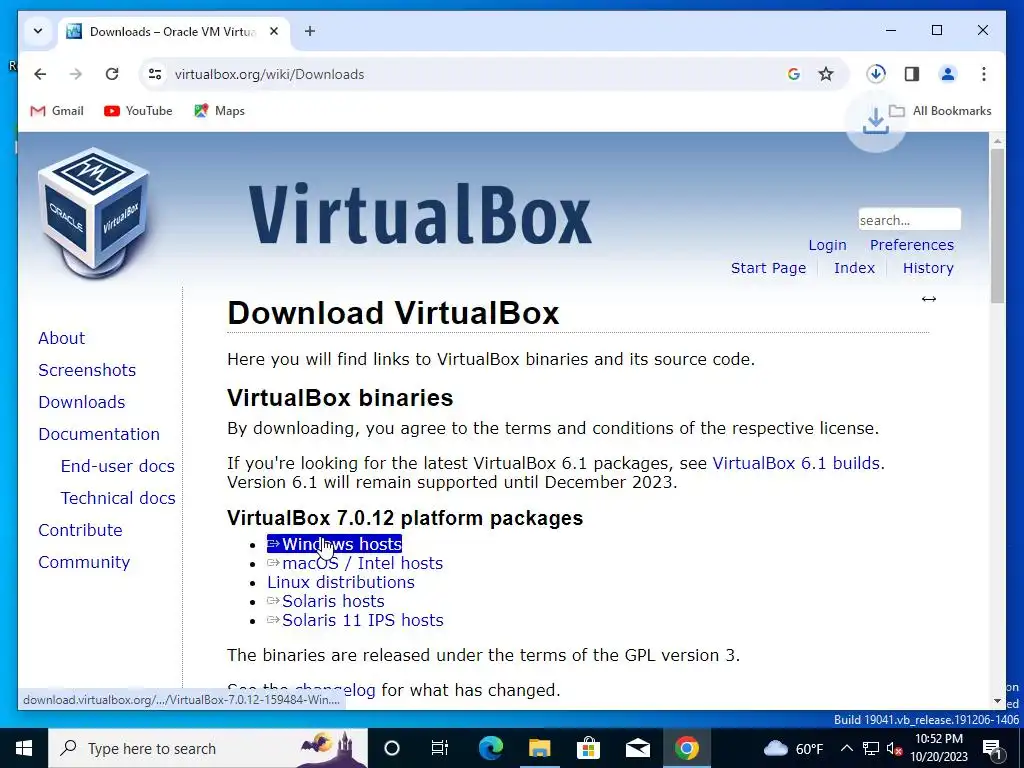Viewport: 1024px width, 768px height.
Task: Open Microsoft Store from taskbar
Action: tap(588, 748)
